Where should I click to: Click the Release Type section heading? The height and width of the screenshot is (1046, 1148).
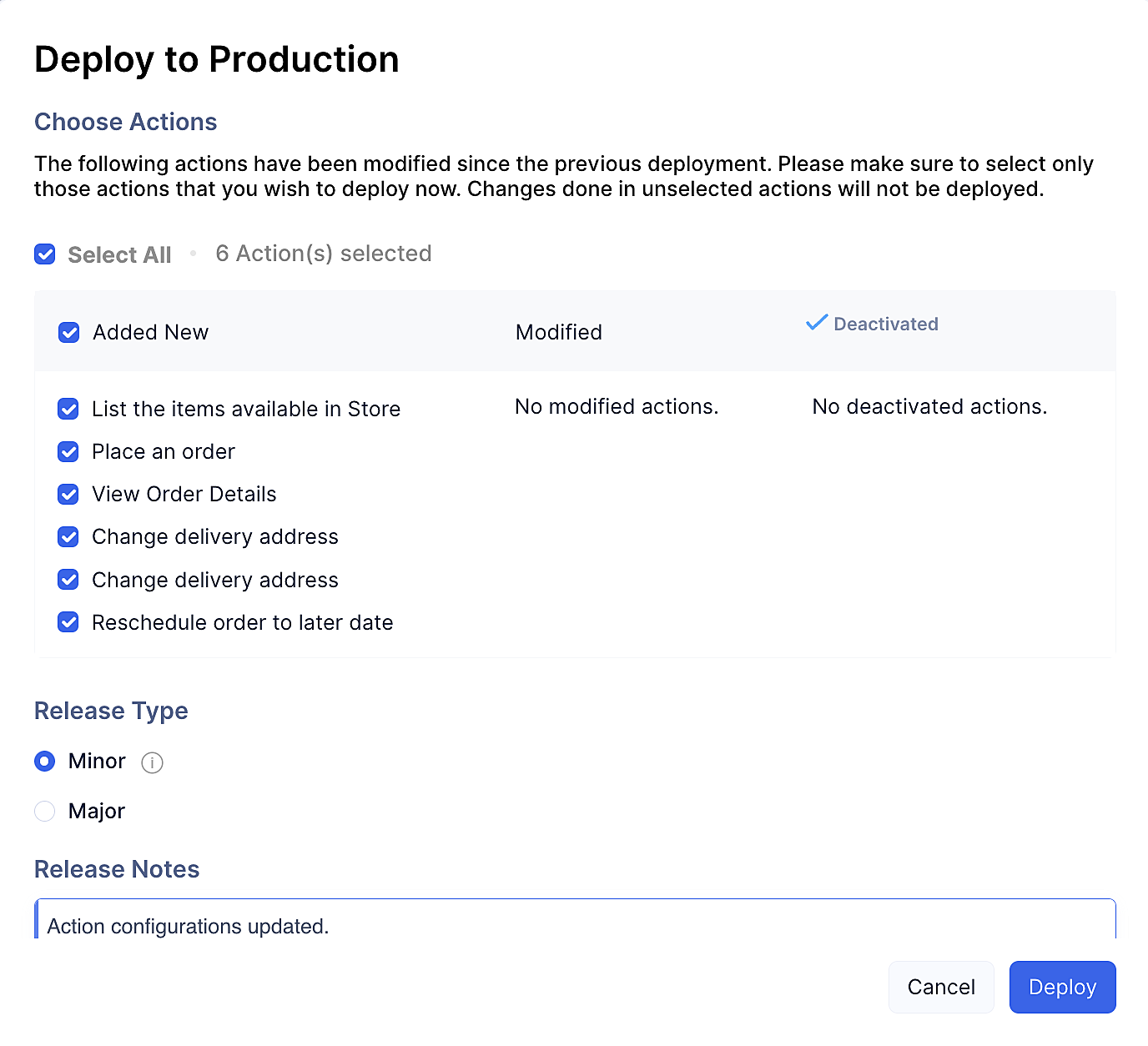111,711
